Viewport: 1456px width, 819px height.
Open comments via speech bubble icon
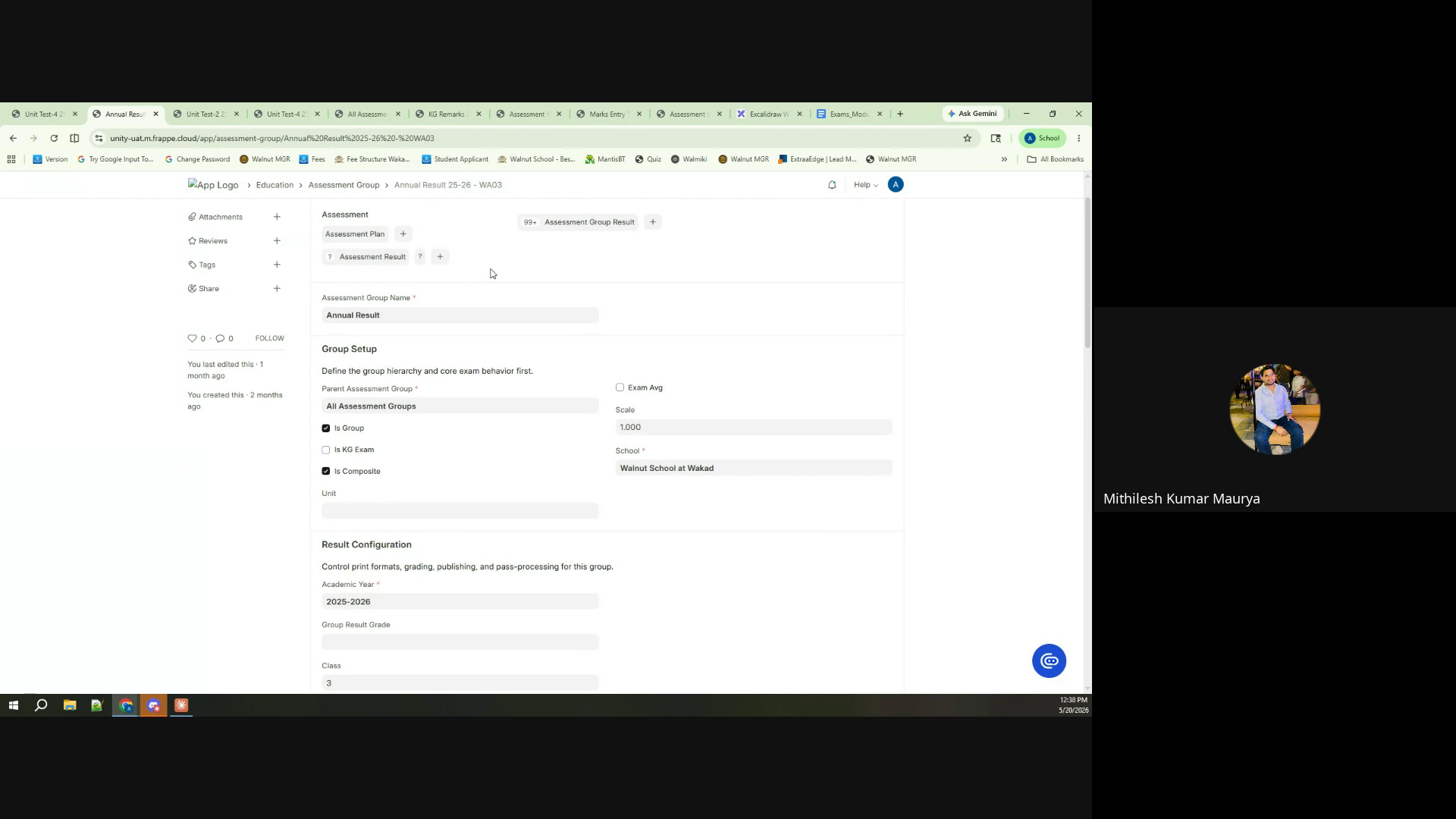(220, 339)
